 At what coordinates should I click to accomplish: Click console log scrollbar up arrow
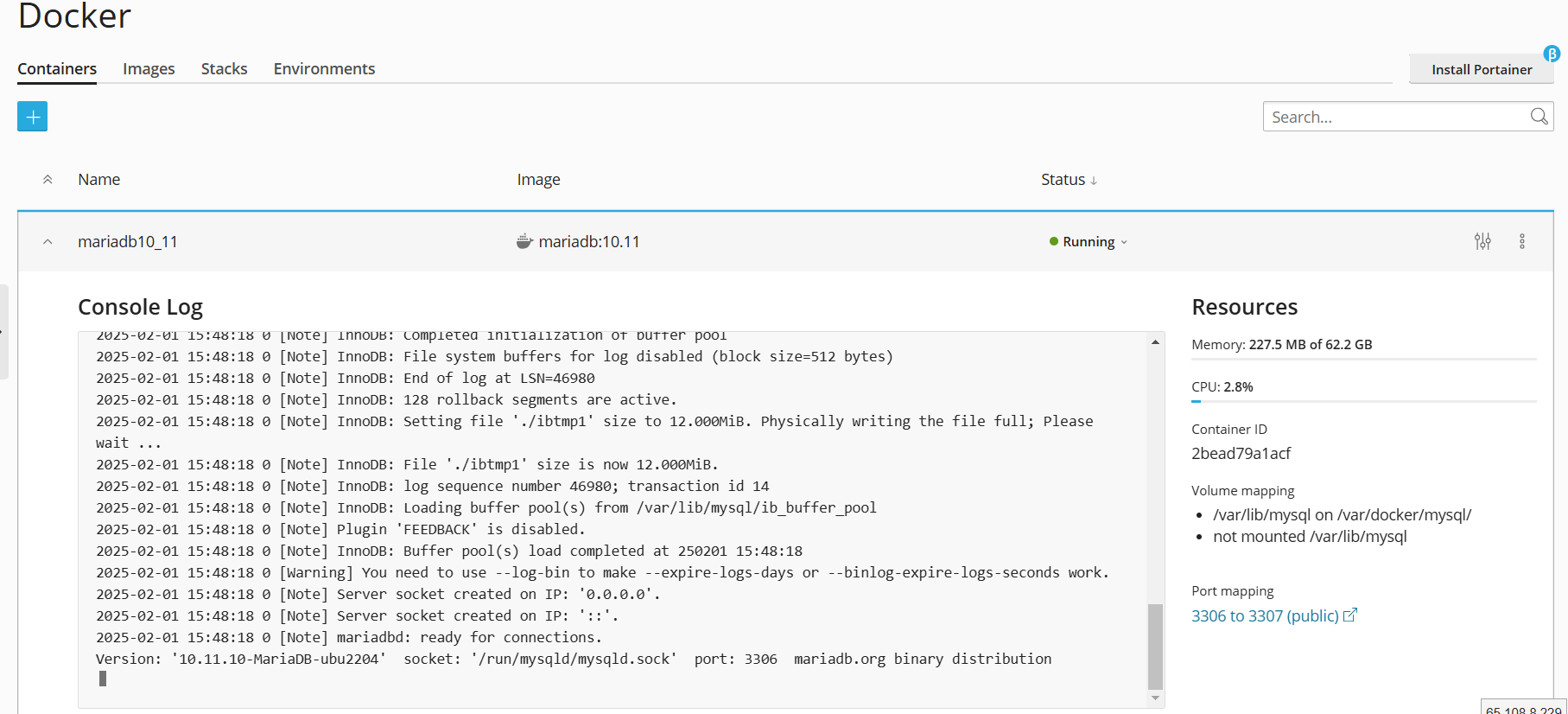click(1155, 342)
